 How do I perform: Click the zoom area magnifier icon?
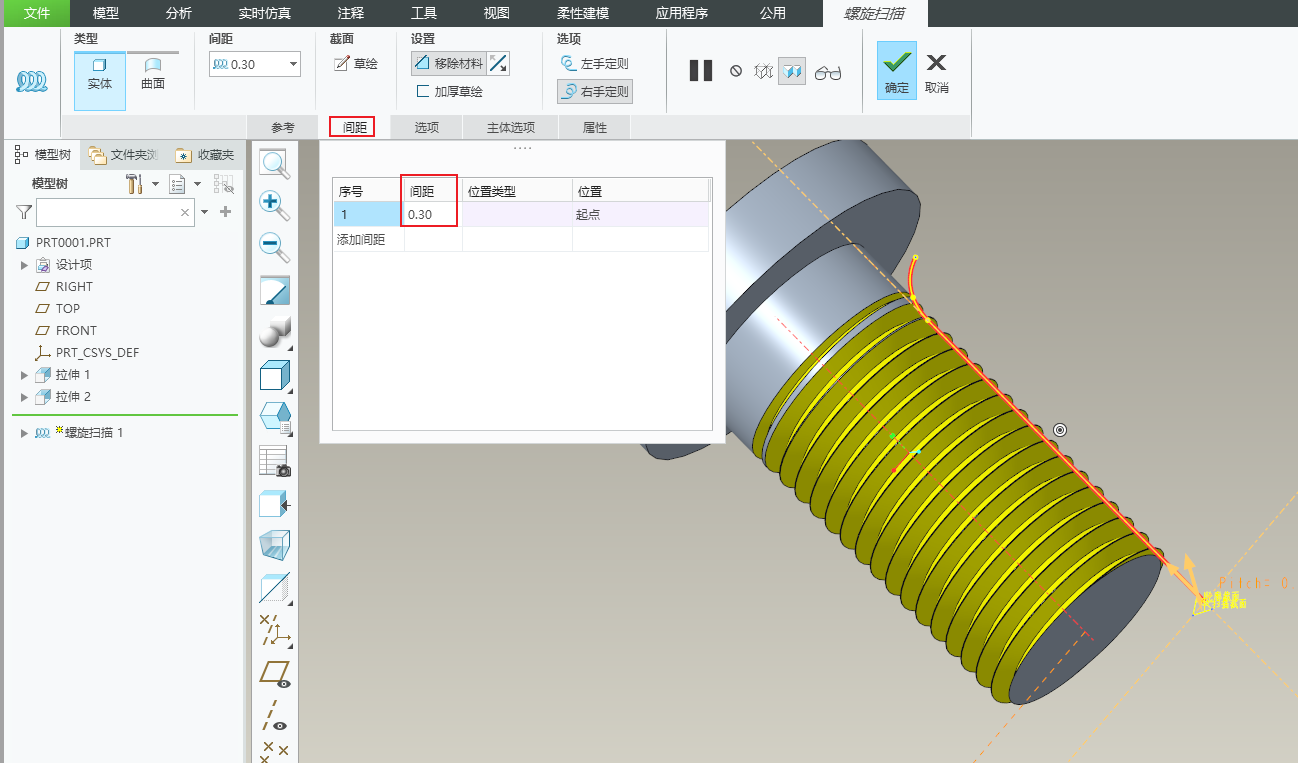coord(274,164)
